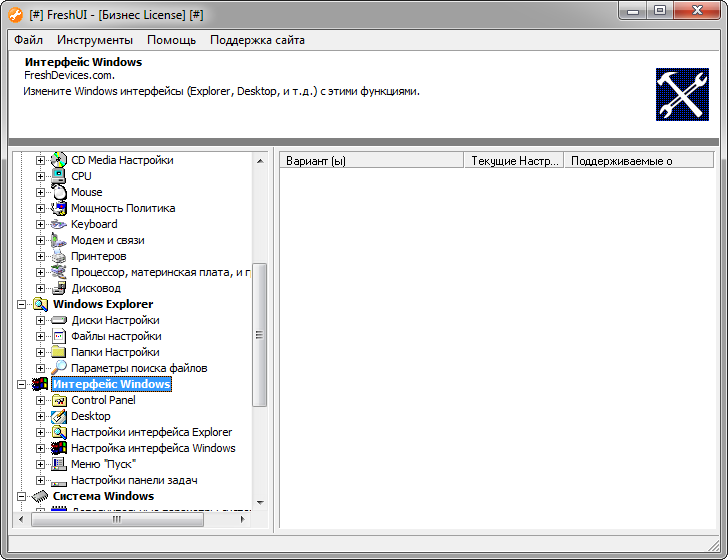The image size is (728, 560).
Task: Collapse the Windows Explorer node
Action: 21,305
